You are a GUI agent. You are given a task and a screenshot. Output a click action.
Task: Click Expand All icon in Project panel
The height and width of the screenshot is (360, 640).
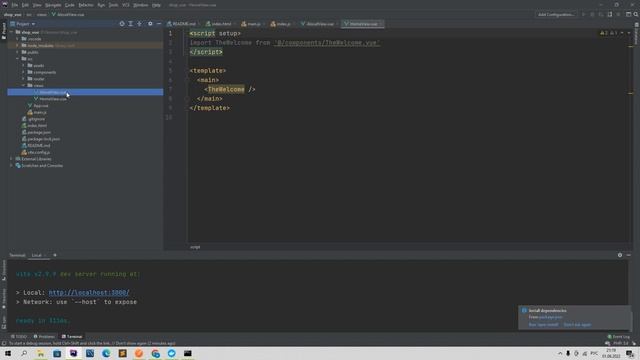[x=131, y=24]
